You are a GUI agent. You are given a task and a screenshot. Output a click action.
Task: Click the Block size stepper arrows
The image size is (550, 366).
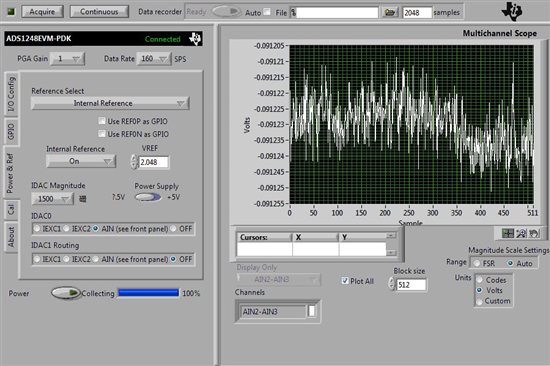391,284
